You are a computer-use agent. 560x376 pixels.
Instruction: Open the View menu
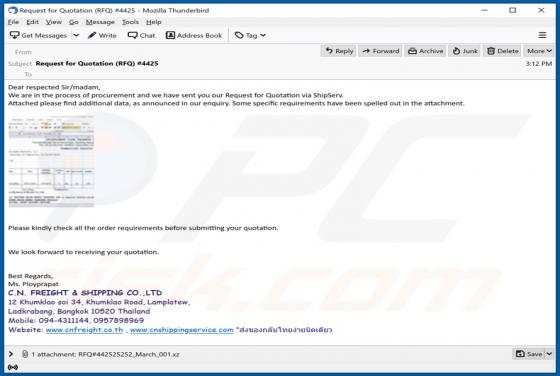54,22
